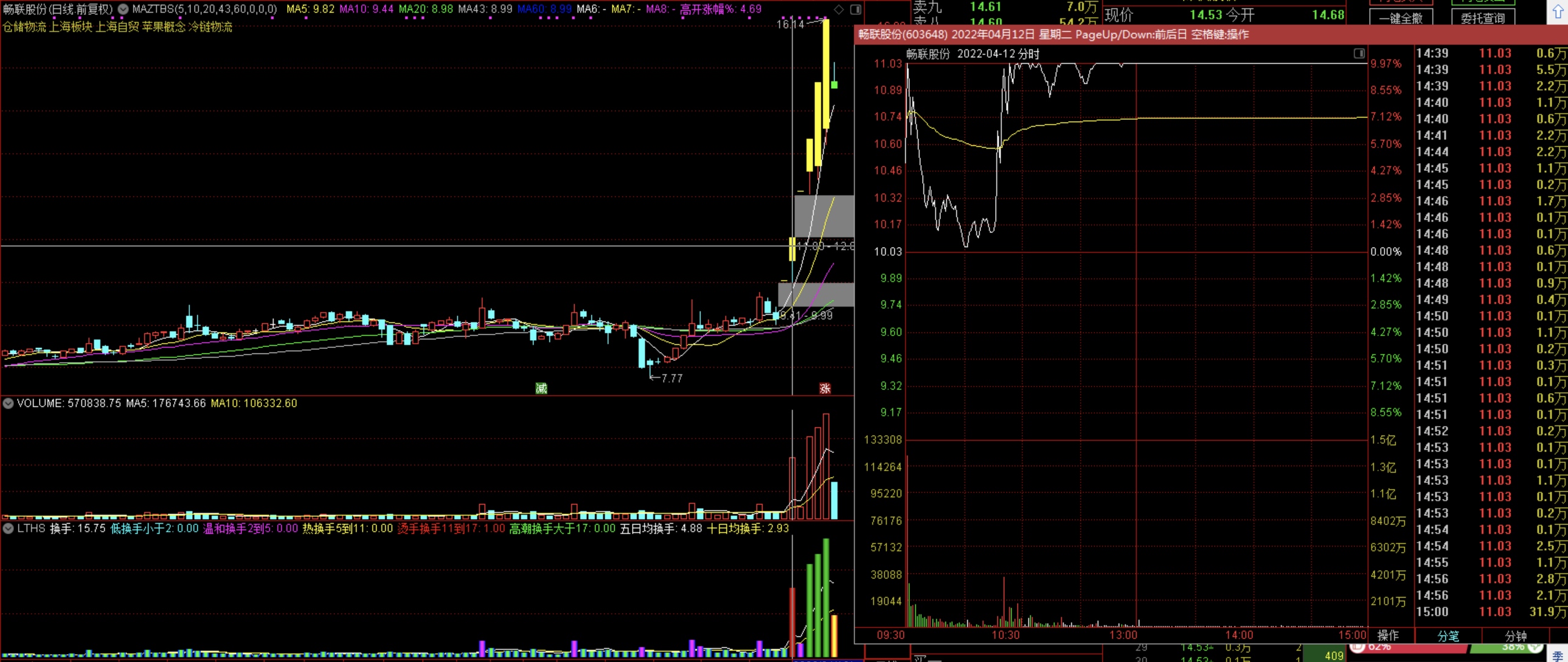This screenshot has height=662, width=1568.
Task: Expand the LTHS turnover indicator dropdown
Action: 9,528
